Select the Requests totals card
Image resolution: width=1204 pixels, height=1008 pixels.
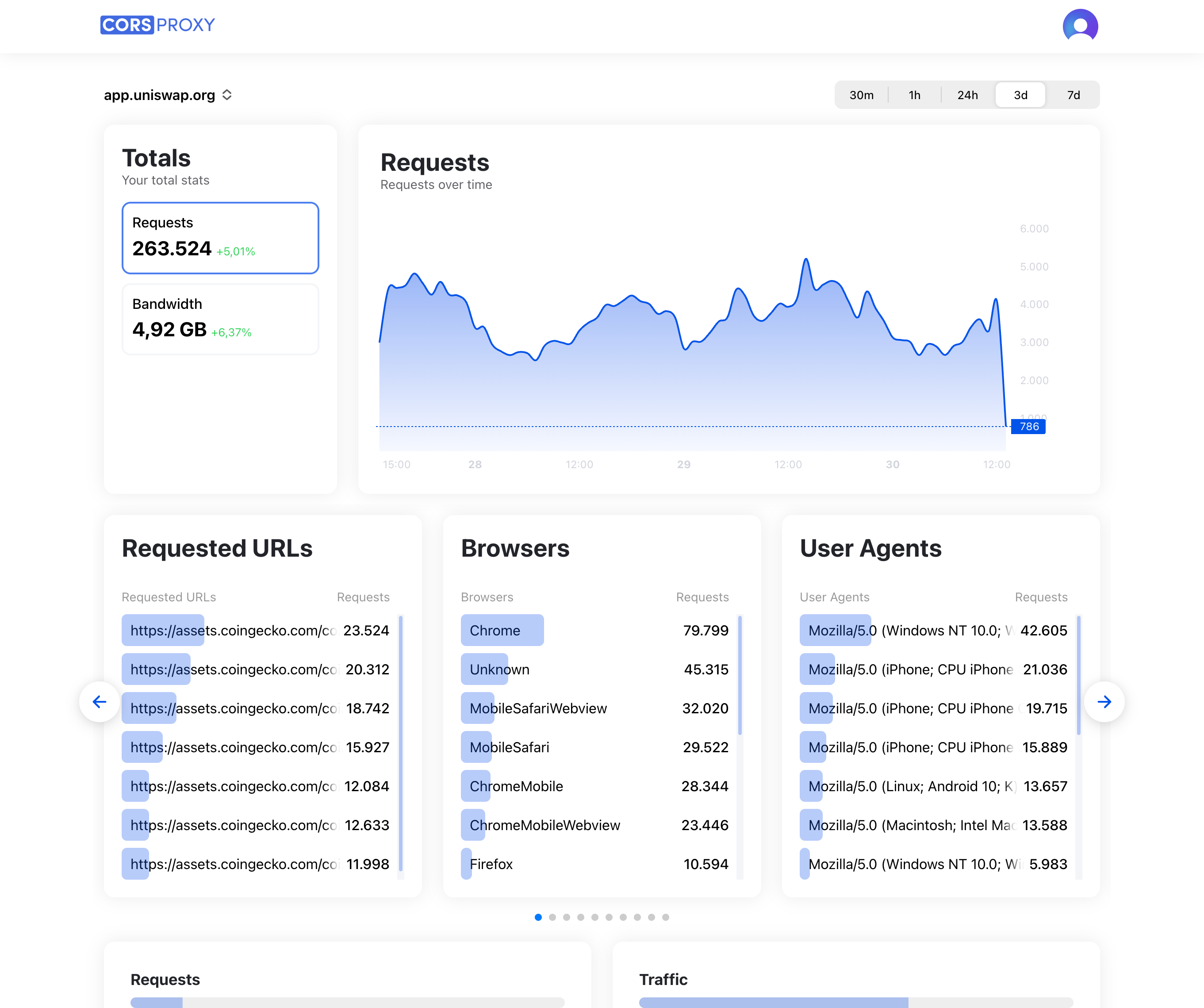pos(220,238)
